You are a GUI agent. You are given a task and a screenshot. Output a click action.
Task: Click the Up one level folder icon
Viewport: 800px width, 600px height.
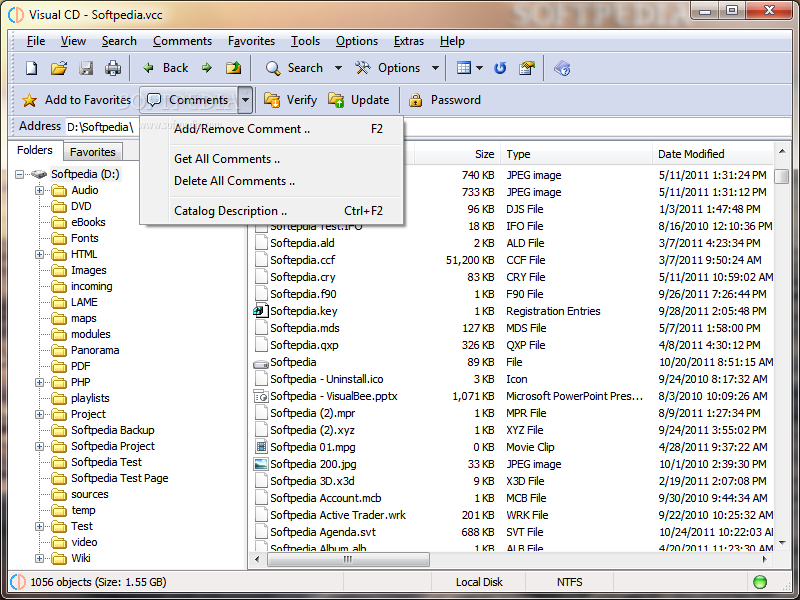pyautogui.click(x=234, y=68)
